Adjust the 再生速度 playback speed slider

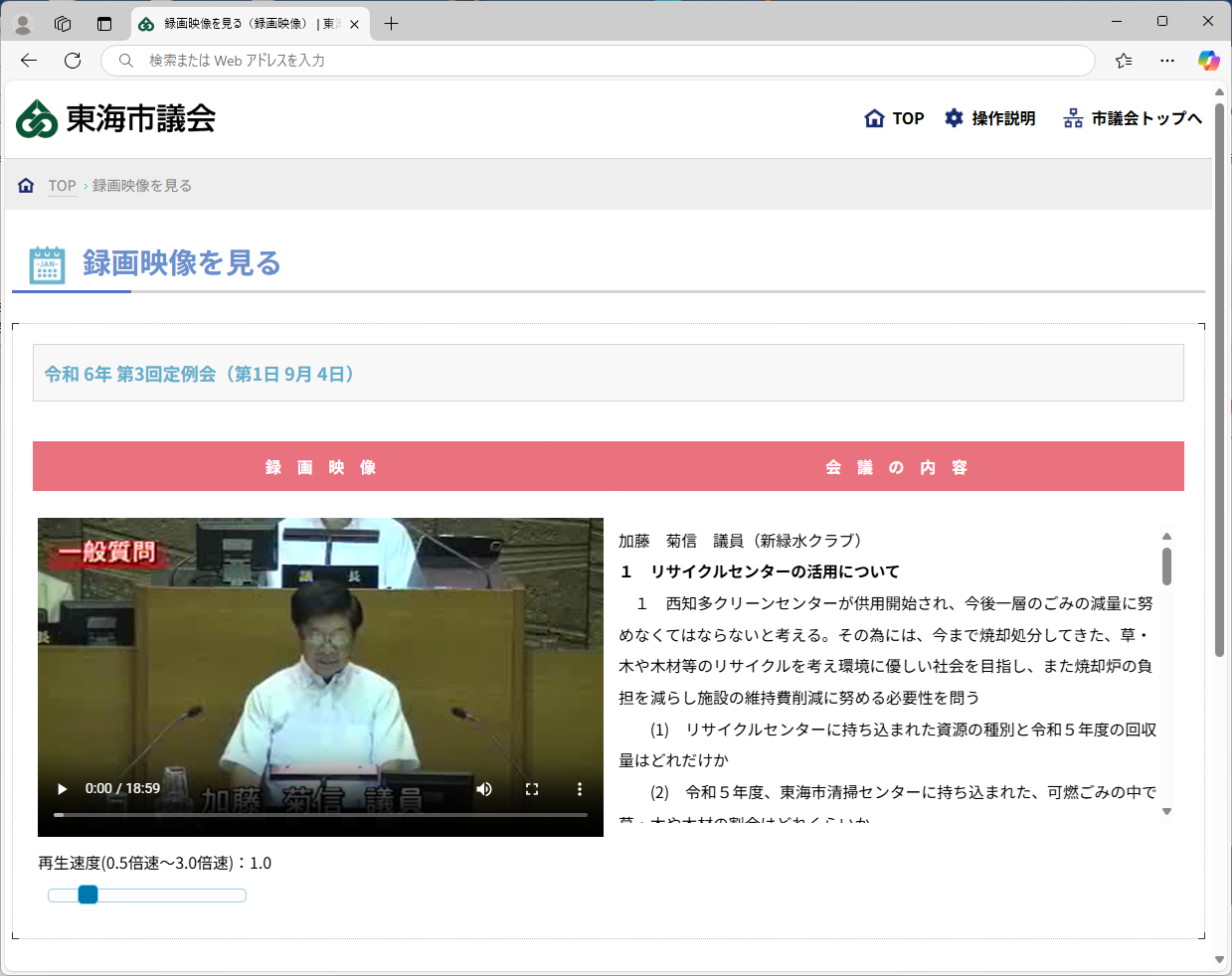click(x=147, y=895)
